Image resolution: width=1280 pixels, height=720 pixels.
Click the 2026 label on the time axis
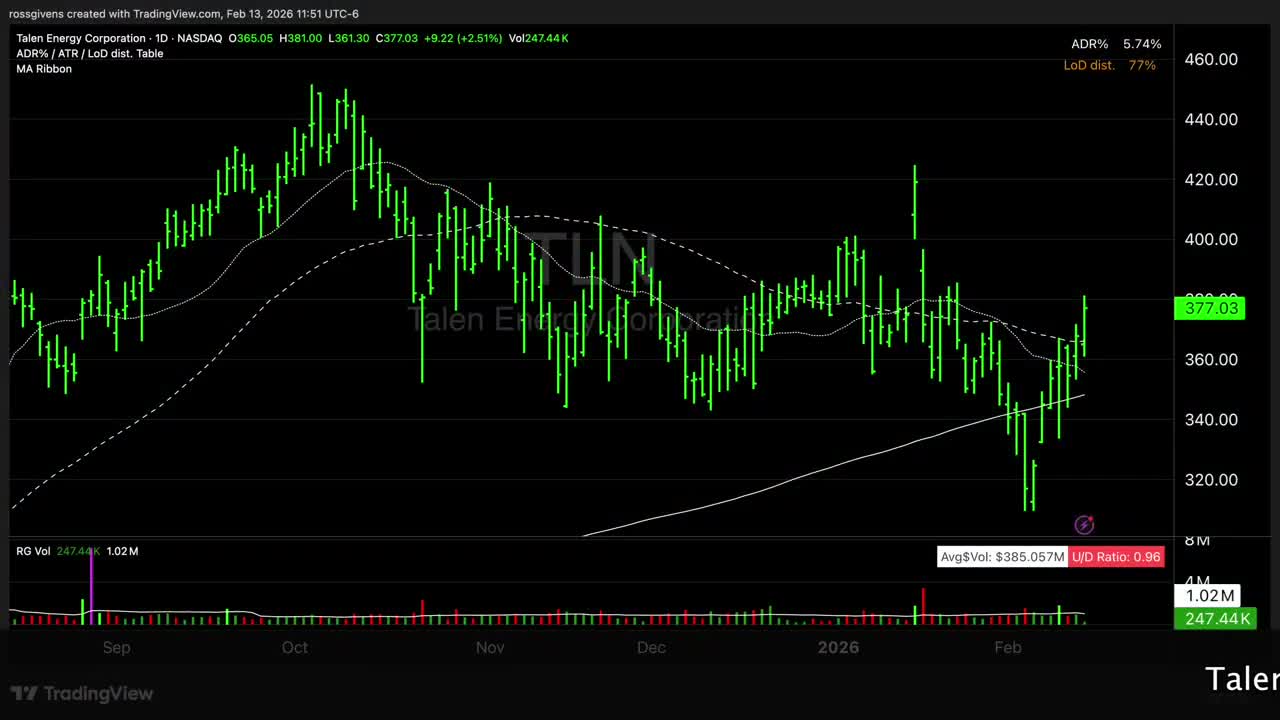[x=838, y=647]
